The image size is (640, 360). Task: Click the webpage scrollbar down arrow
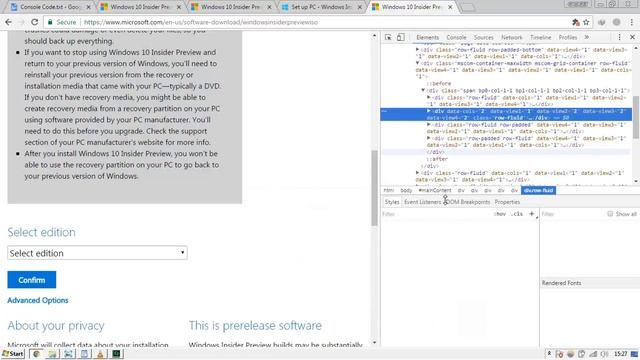(x=374, y=343)
